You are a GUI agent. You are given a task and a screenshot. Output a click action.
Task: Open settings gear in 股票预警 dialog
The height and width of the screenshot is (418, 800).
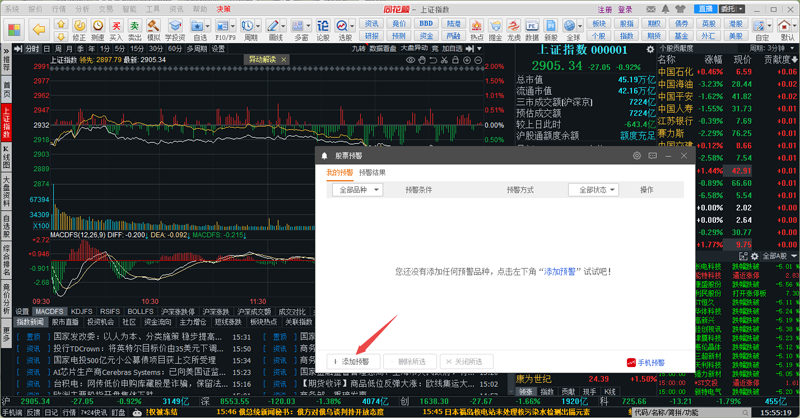[637, 156]
